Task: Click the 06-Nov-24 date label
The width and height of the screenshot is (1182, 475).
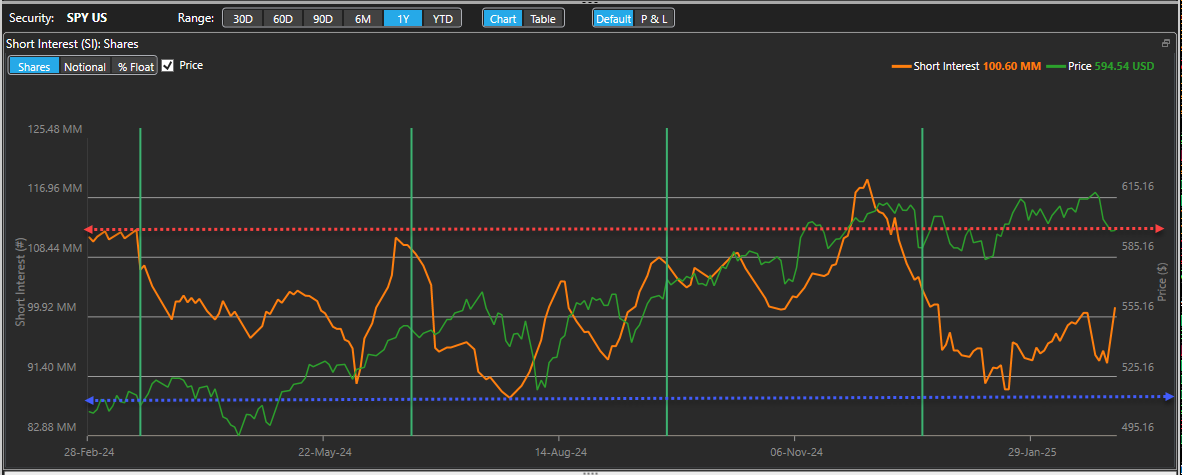Action: pos(797,452)
